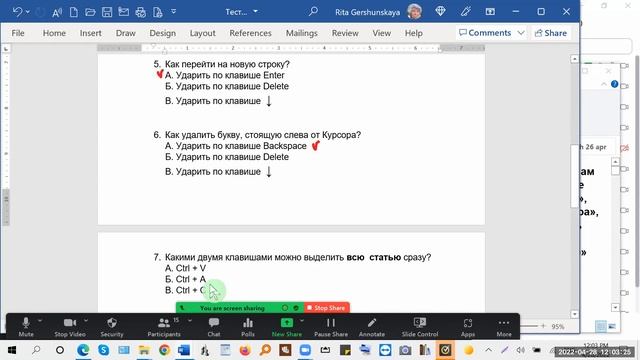Click the Open folder icon in quick access
The width and height of the screenshot is (640, 360).
pyautogui.click(x=90, y=12)
